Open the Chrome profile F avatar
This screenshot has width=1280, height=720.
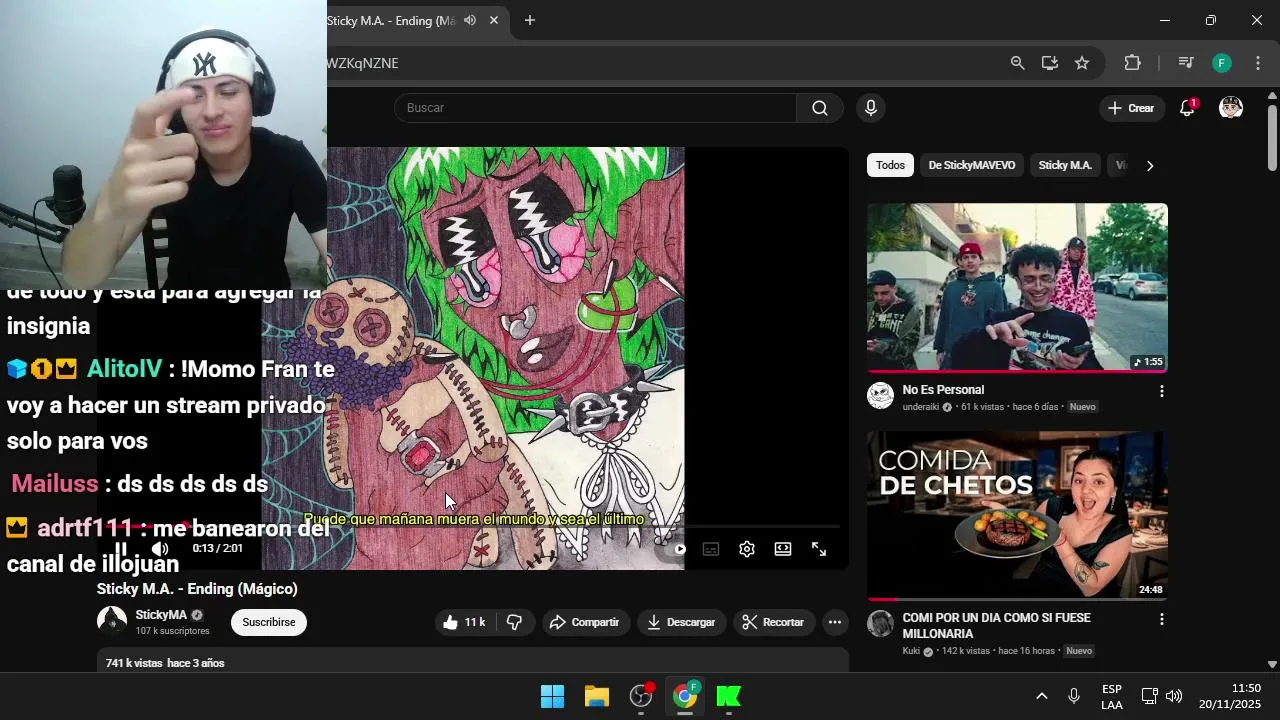pos(1222,63)
